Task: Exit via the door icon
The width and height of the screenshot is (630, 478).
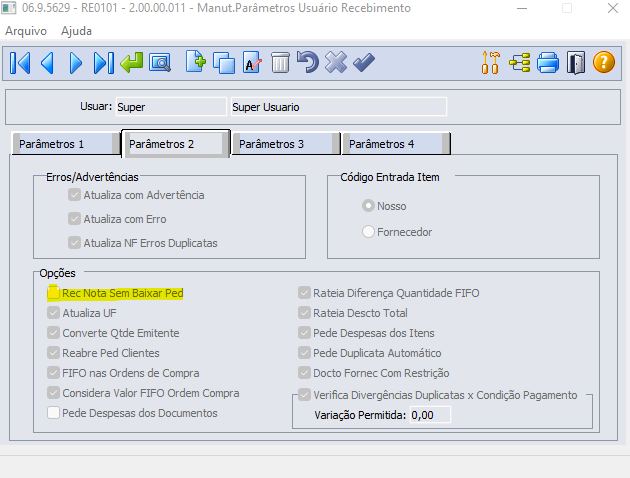Action: [x=576, y=63]
